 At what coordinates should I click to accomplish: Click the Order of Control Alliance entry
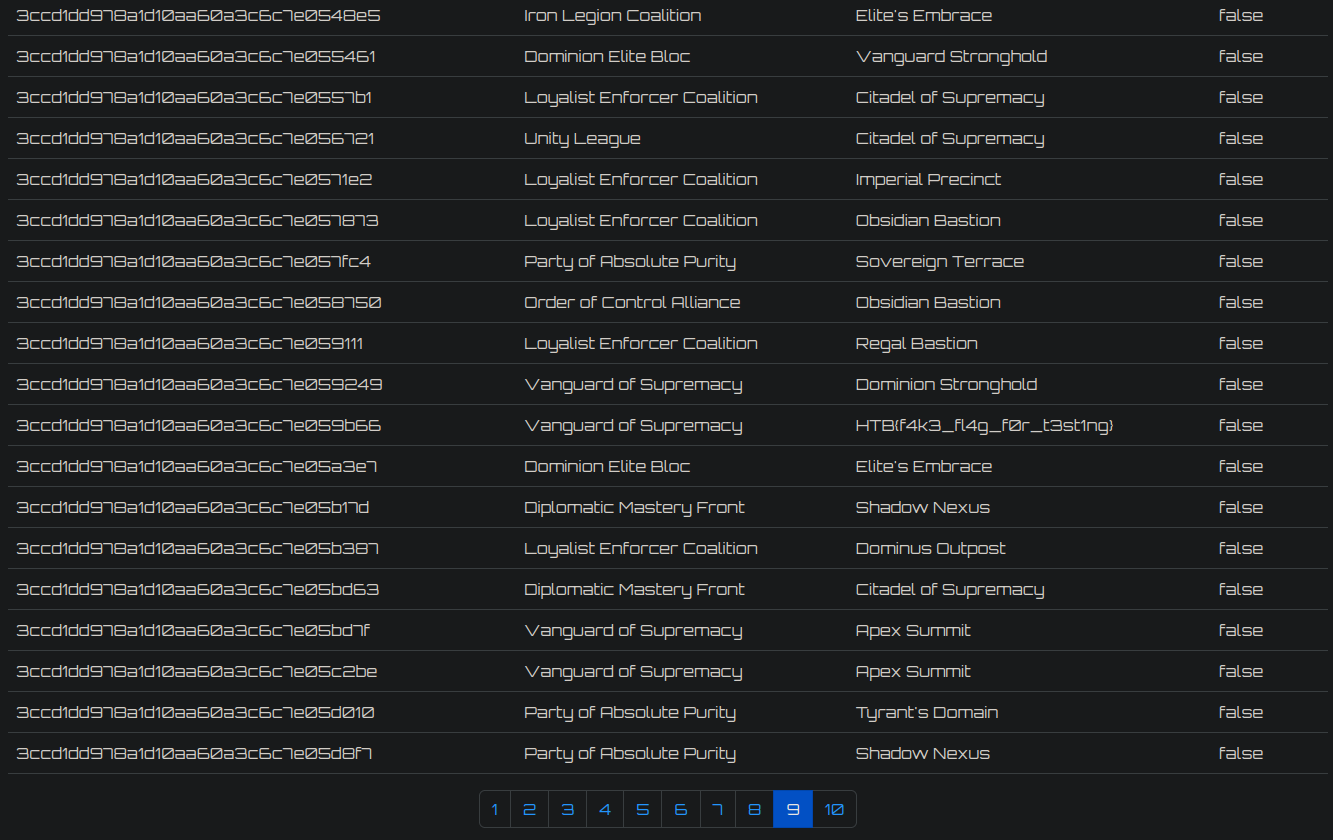tap(632, 303)
